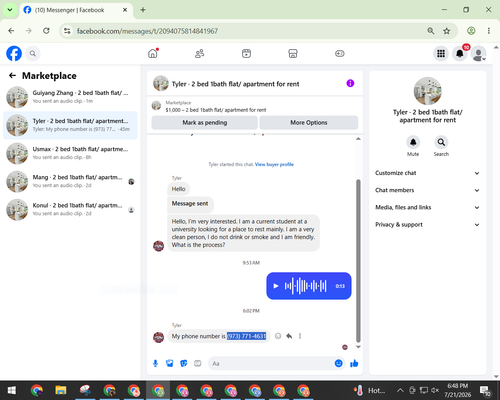
Task: Open the Video tab icon
Action: click(246, 53)
